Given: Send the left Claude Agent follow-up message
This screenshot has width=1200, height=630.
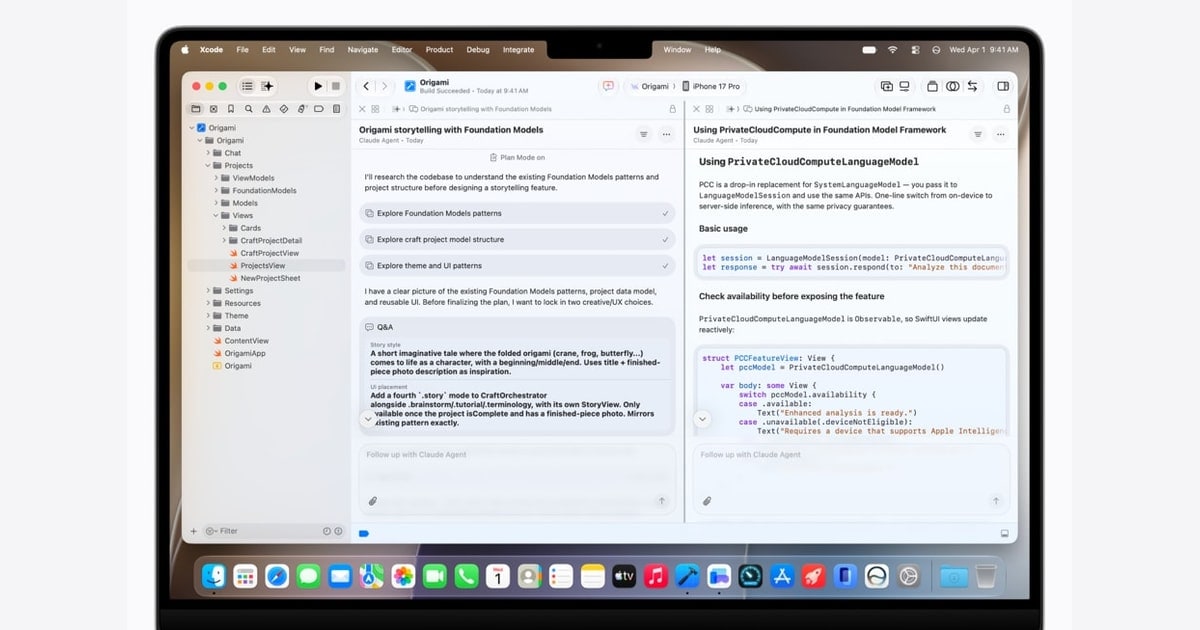Looking at the screenshot, I should (x=661, y=501).
